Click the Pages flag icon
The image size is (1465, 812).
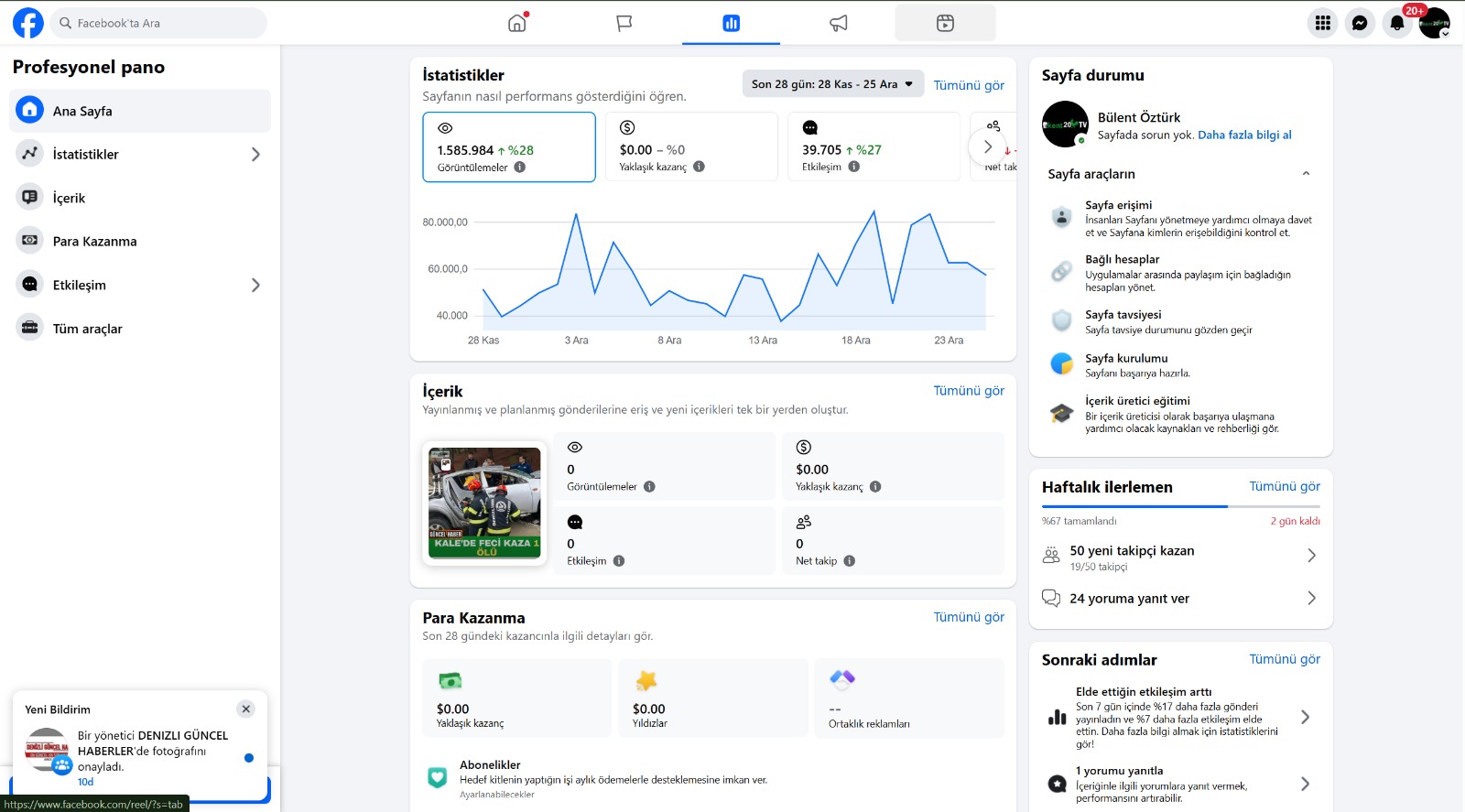tap(624, 23)
